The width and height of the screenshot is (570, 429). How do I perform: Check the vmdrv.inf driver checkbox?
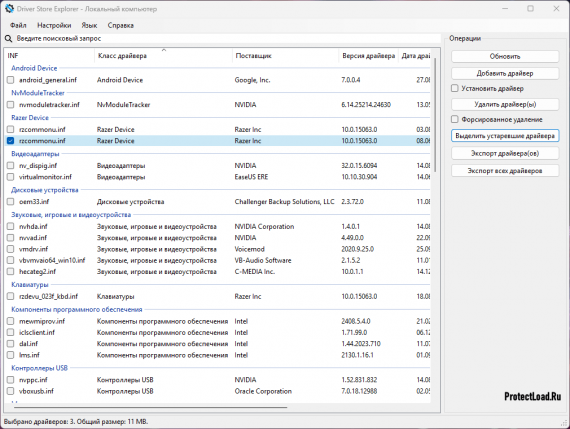click(11, 249)
